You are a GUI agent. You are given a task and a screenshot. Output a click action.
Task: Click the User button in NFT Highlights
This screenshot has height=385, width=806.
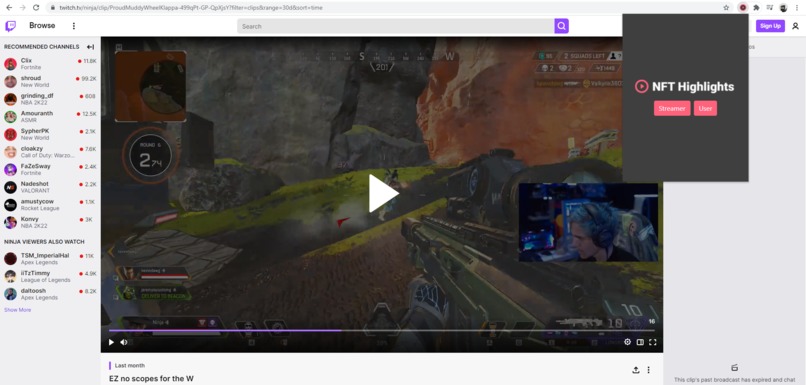[x=705, y=108]
